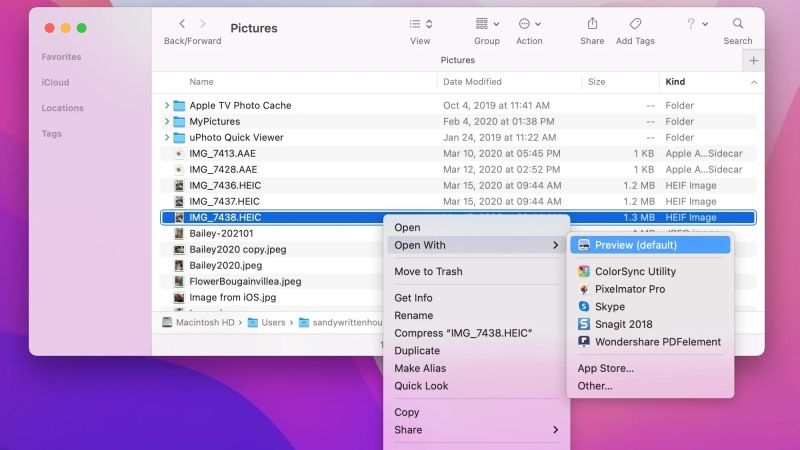This screenshot has width=800, height=450.
Task: Add a new tab with plus button
Action: [x=754, y=61]
